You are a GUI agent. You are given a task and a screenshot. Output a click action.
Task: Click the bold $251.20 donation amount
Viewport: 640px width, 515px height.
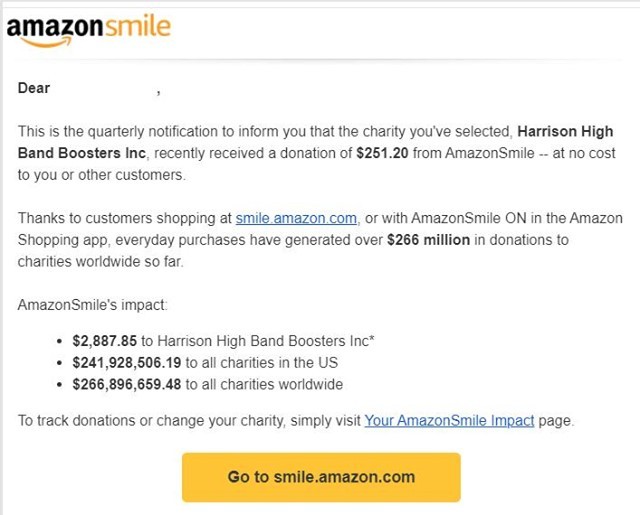(382, 153)
